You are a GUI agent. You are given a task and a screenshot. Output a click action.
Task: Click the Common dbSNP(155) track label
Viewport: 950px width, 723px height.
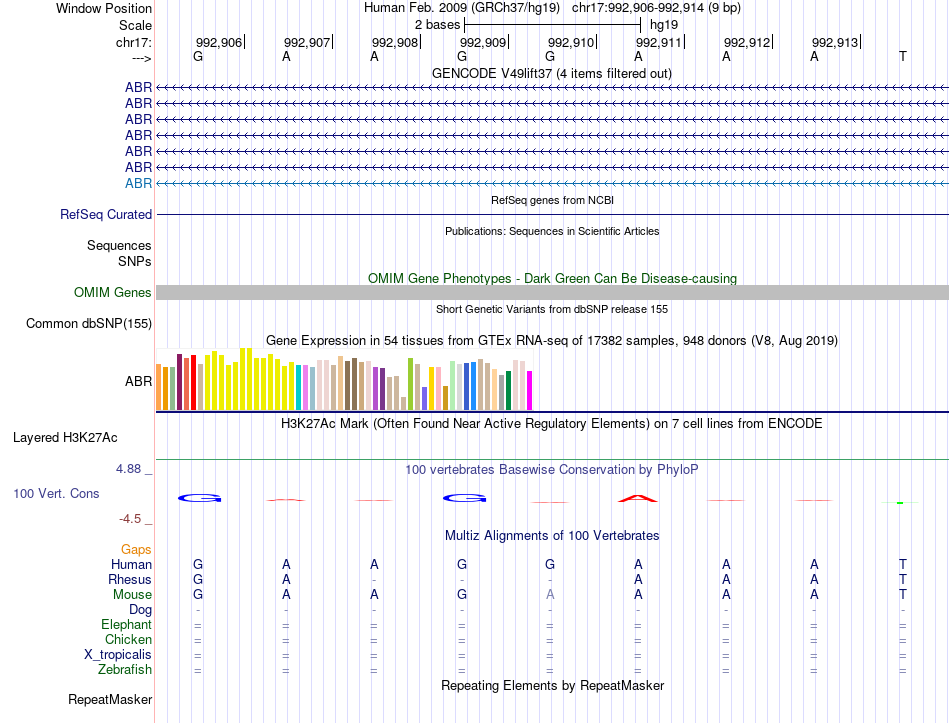[x=88, y=324]
